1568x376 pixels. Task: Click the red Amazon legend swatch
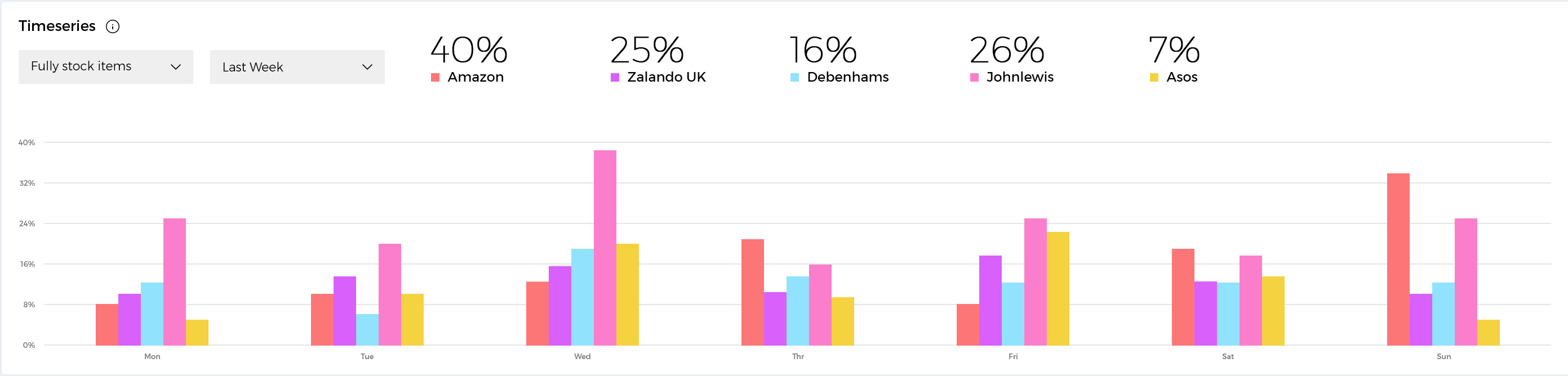point(435,77)
